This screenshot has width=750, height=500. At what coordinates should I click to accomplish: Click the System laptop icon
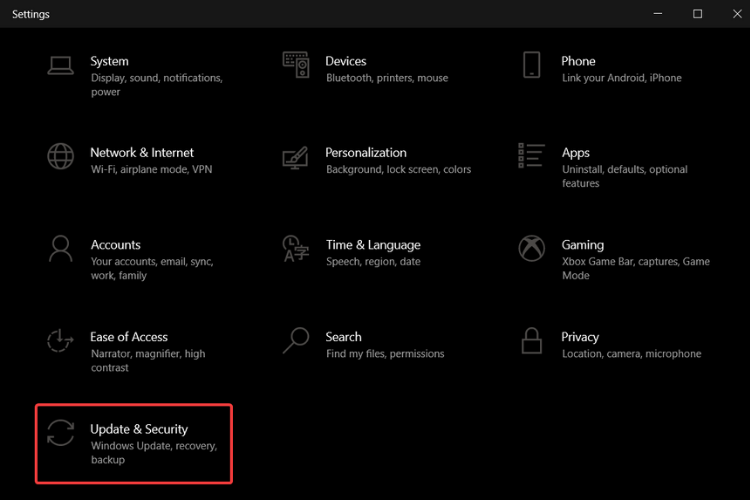61,66
